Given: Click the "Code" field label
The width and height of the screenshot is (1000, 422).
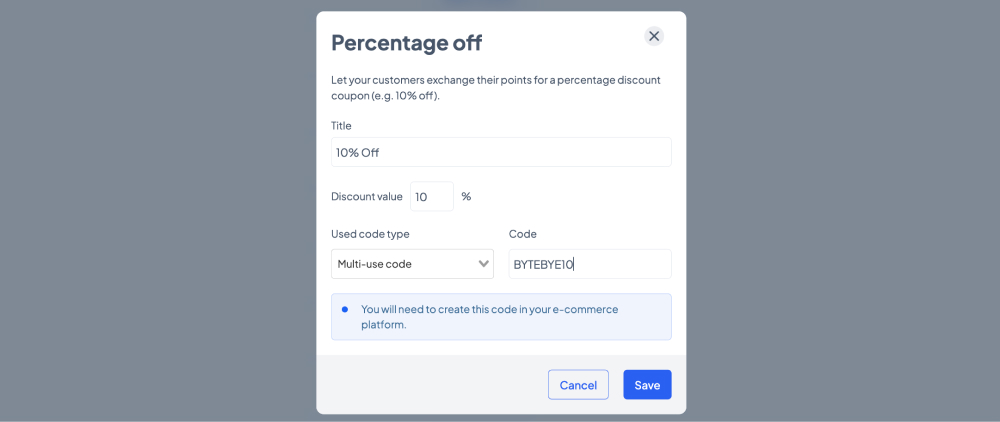Looking at the screenshot, I should click(x=522, y=234).
